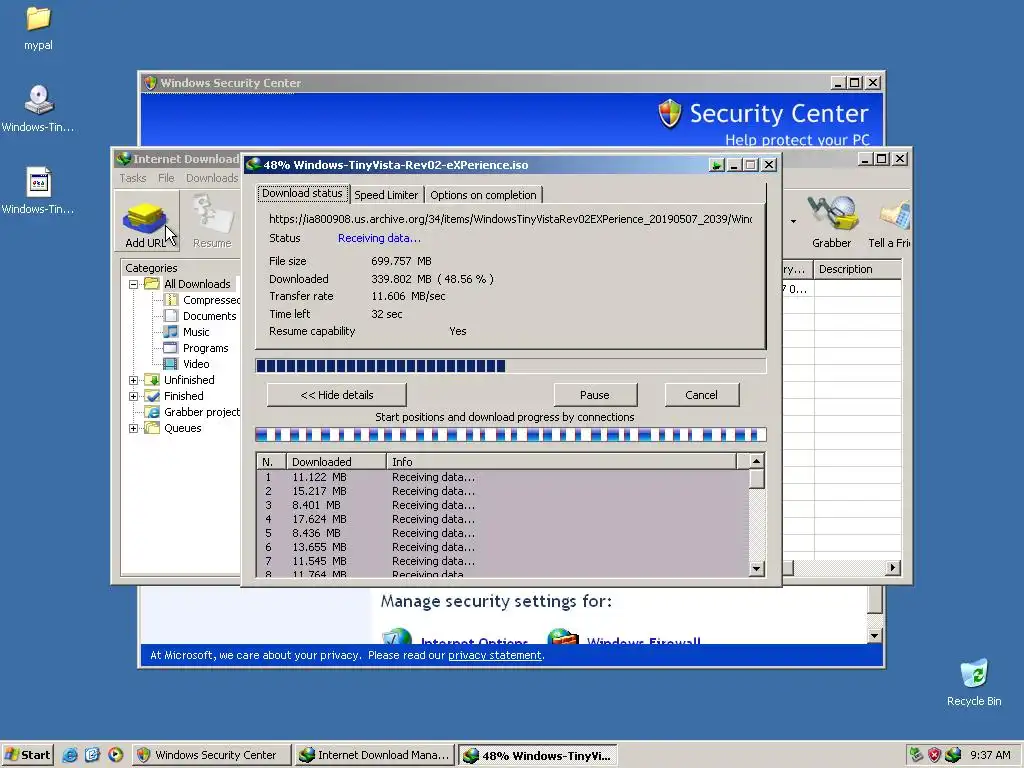Click the Downloaded column header in connections list
The width and height of the screenshot is (1024, 768).
click(x=336, y=462)
